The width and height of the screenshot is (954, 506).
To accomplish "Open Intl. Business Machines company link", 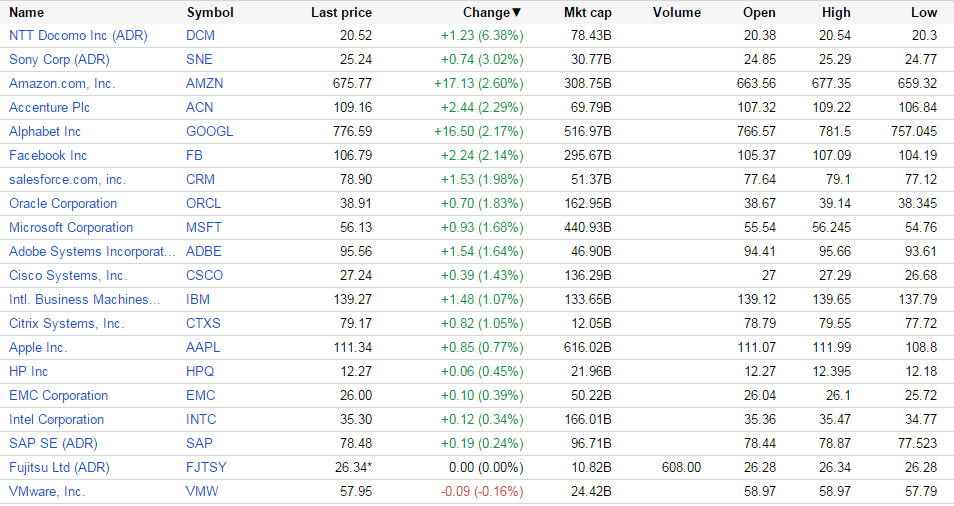I will [84, 300].
